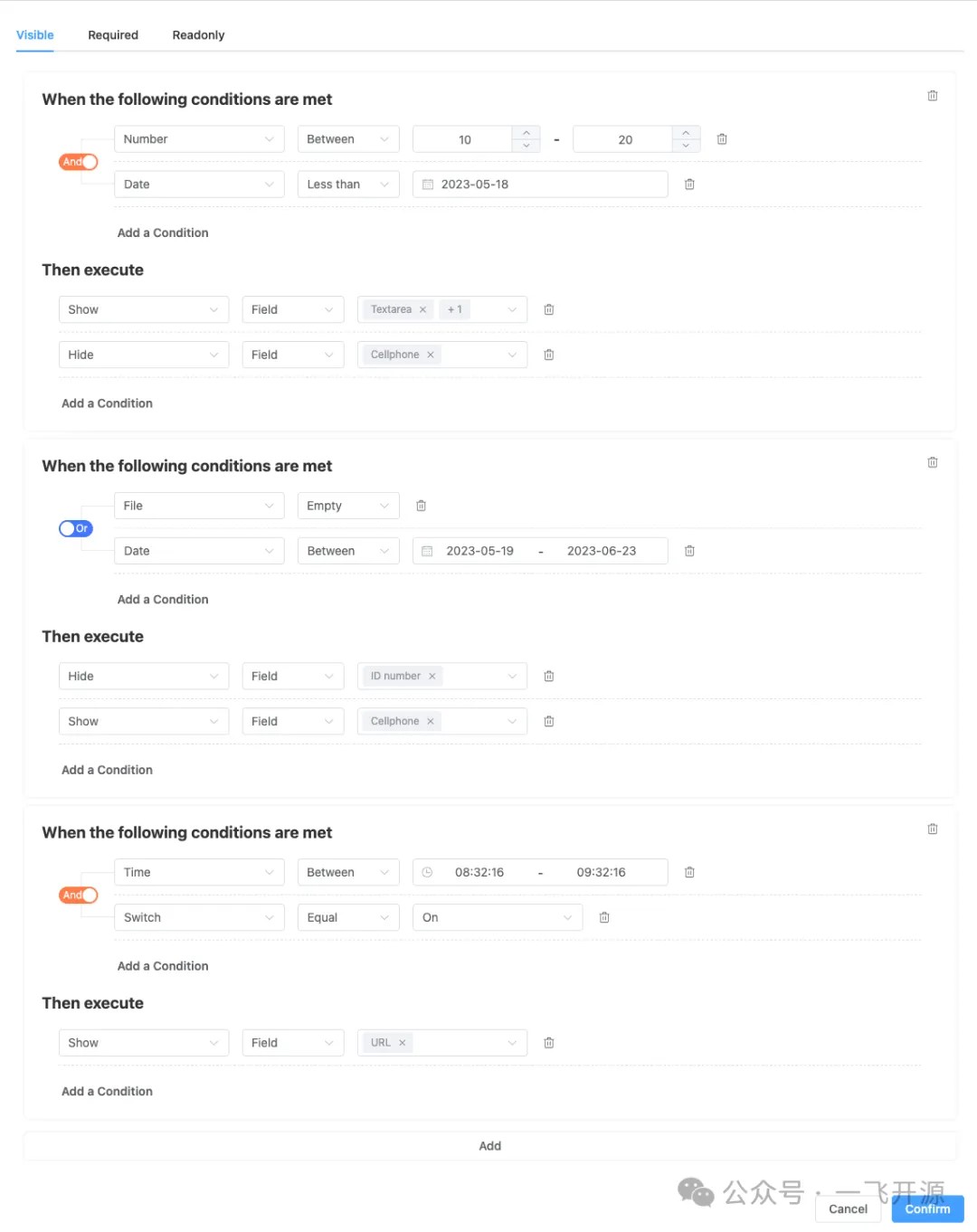Delete the second conditions block via trash icon
Viewport: 977px width, 1232px height.
click(x=933, y=462)
